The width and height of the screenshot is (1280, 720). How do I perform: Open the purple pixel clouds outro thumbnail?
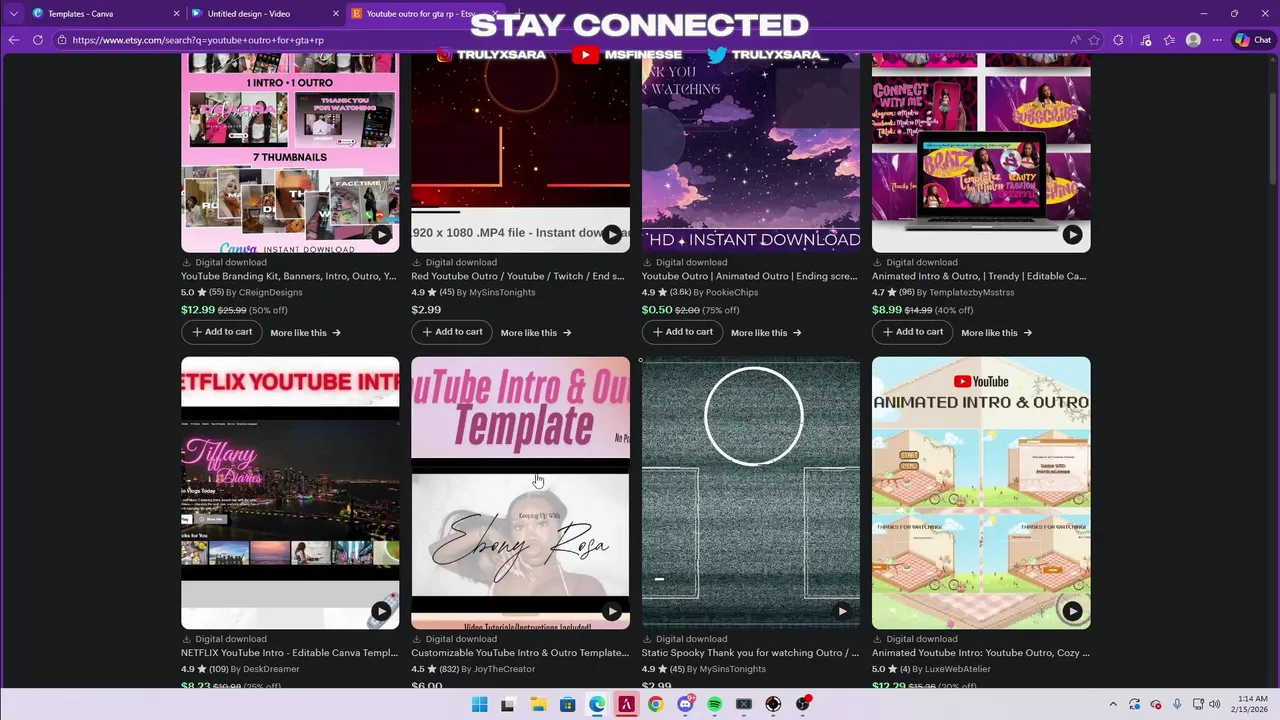(751, 152)
